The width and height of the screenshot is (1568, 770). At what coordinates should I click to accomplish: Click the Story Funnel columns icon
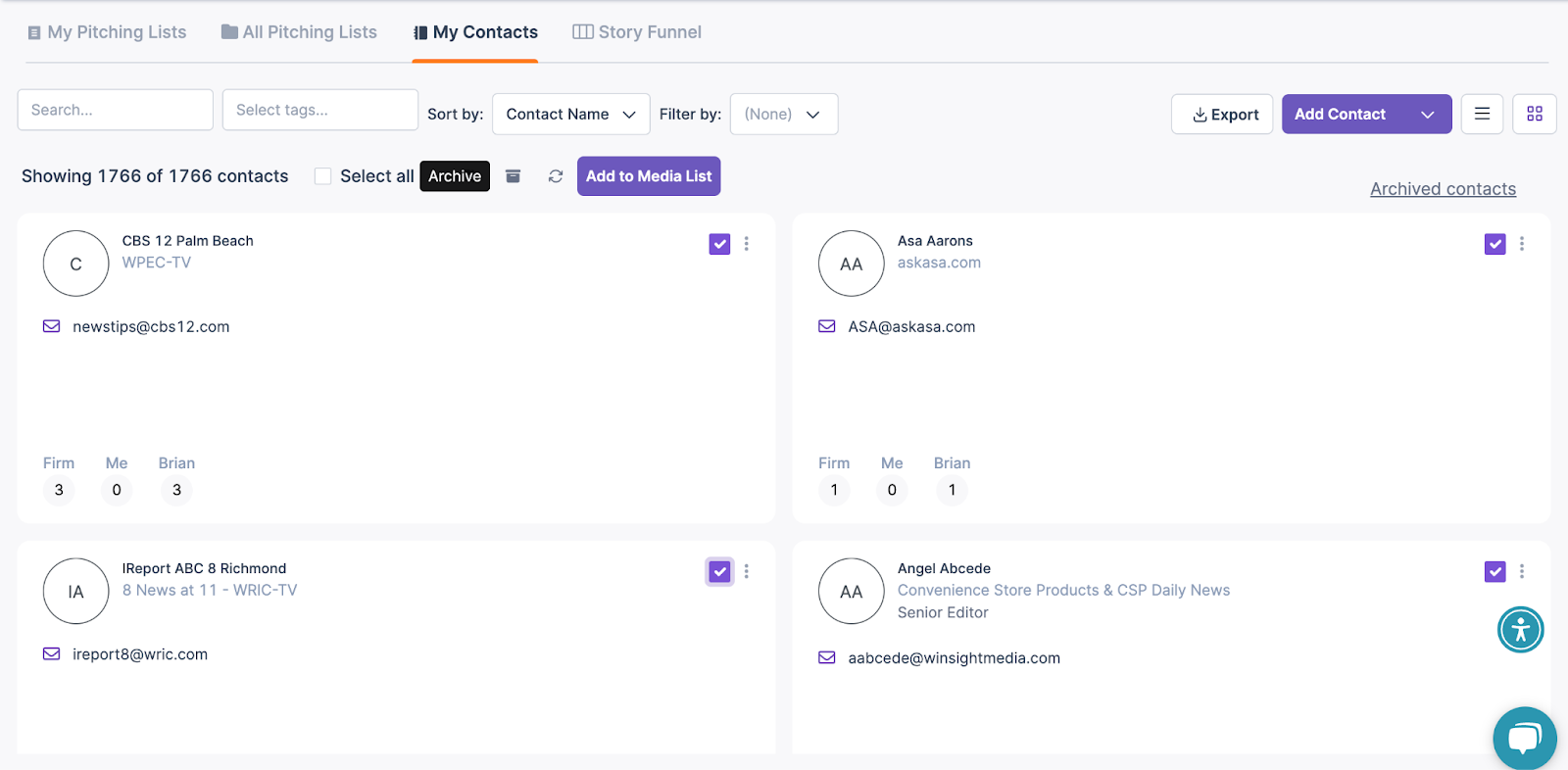pyautogui.click(x=583, y=31)
